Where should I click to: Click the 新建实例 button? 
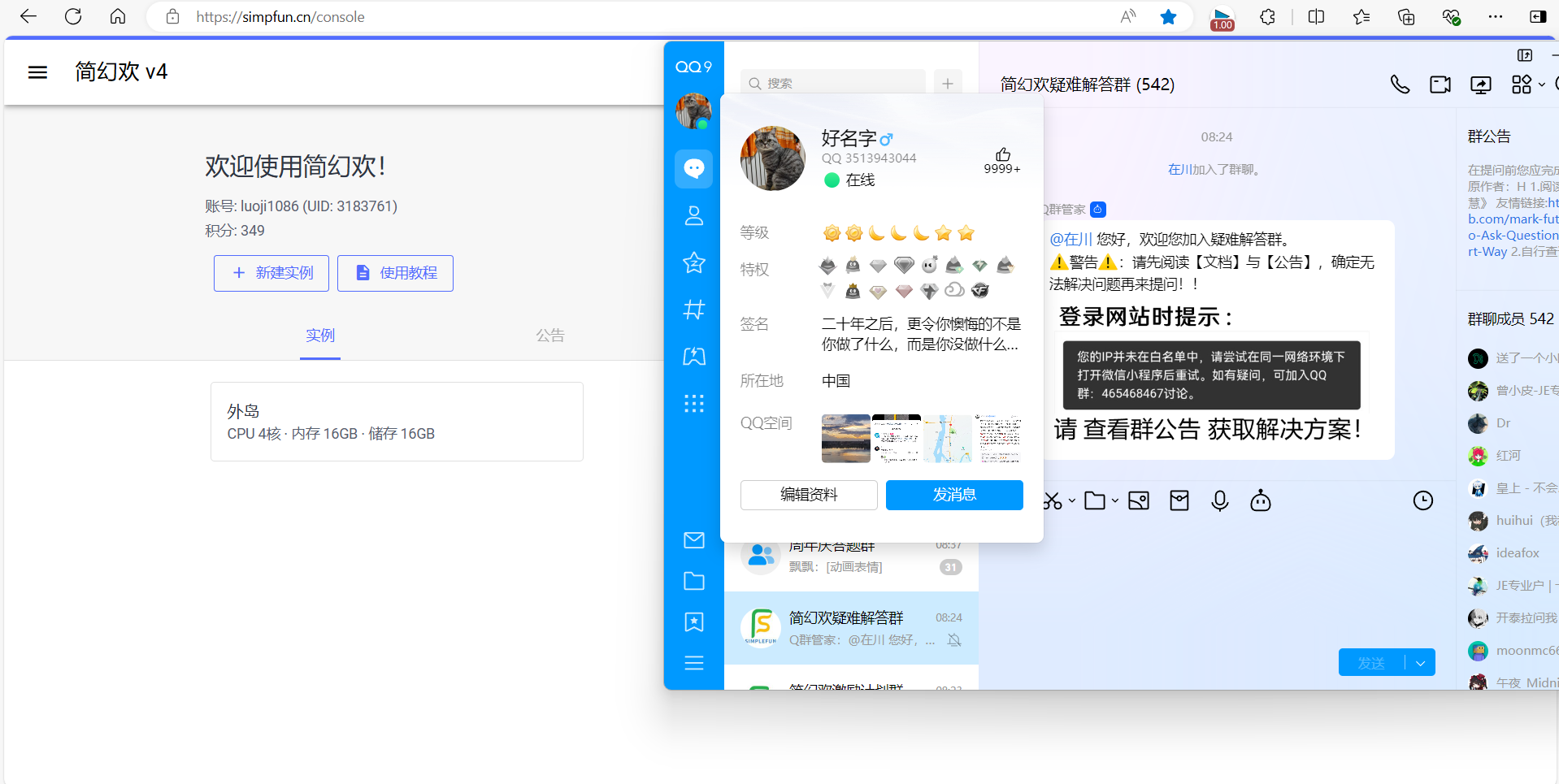[271, 273]
